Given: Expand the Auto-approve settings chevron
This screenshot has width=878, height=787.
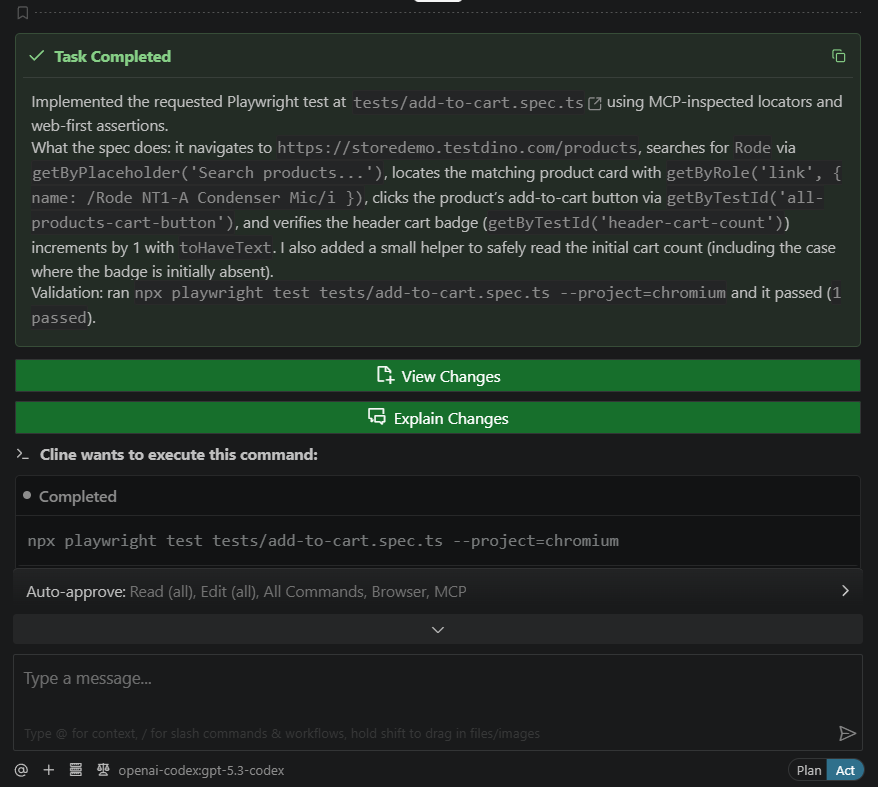Looking at the screenshot, I should tap(845, 591).
